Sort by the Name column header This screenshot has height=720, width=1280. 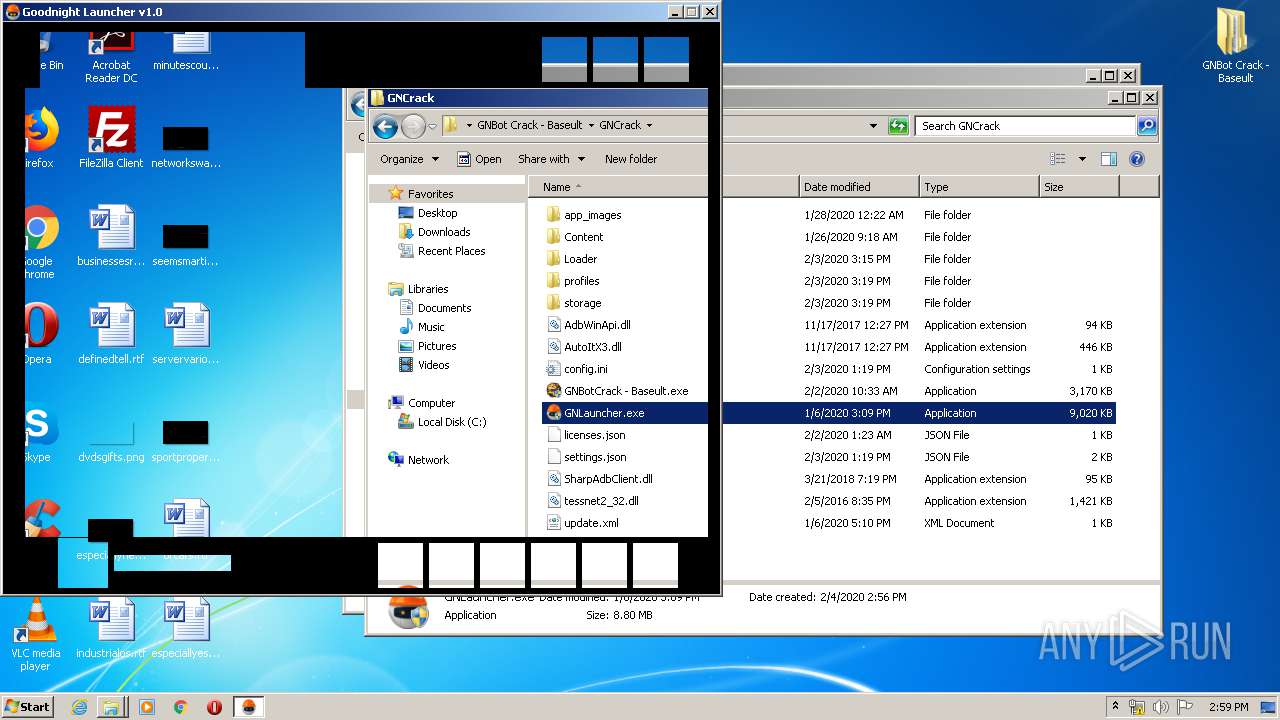point(664,187)
